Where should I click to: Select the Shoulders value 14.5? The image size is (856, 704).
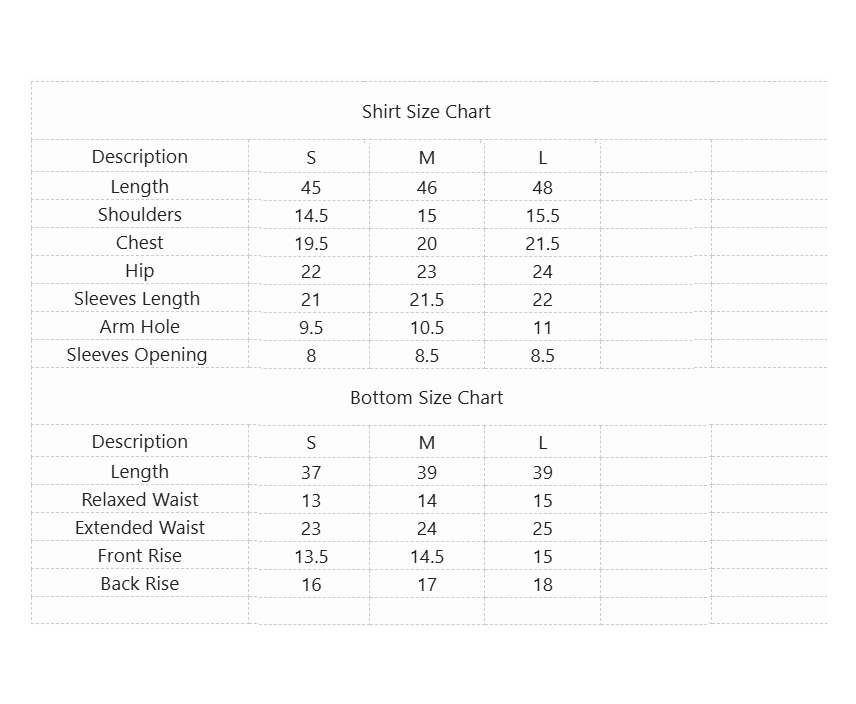311,216
